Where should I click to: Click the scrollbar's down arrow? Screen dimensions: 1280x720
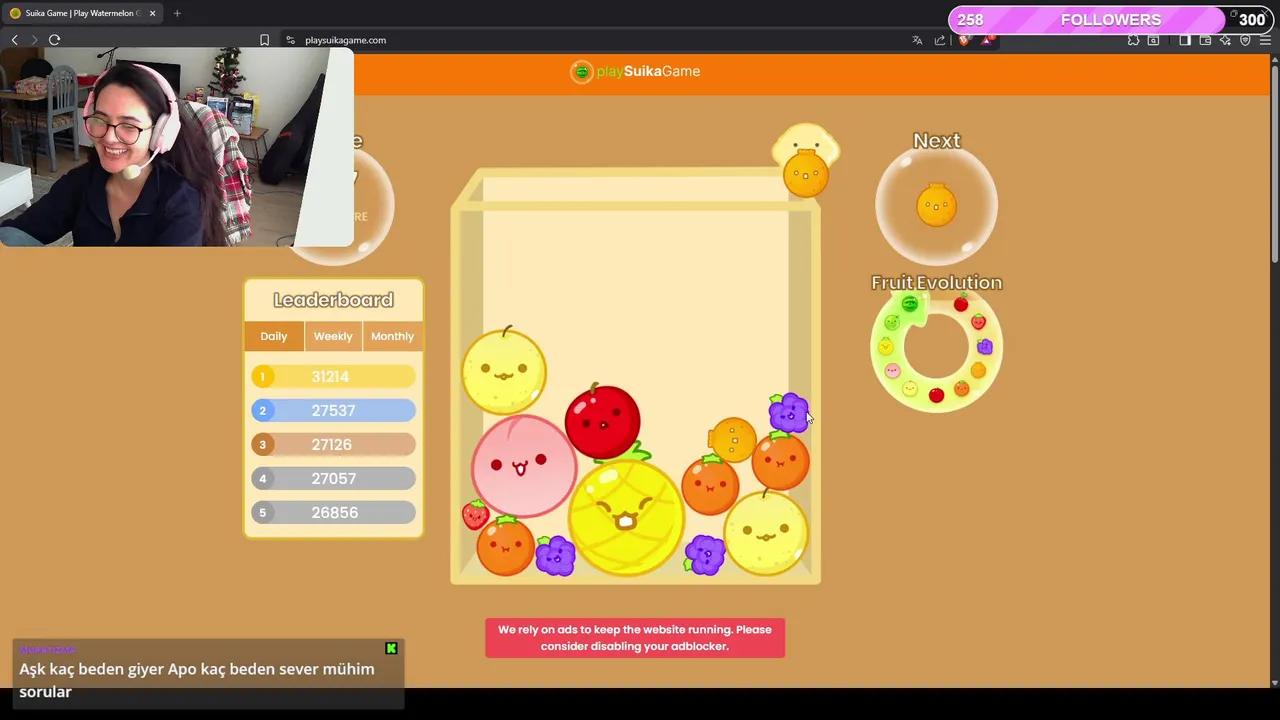[x=1274, y=682]
